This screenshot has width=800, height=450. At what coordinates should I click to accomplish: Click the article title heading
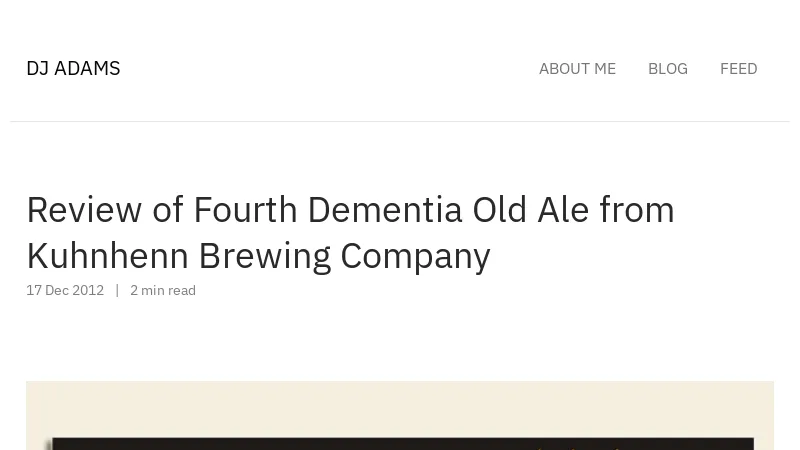tap(351, 233)
